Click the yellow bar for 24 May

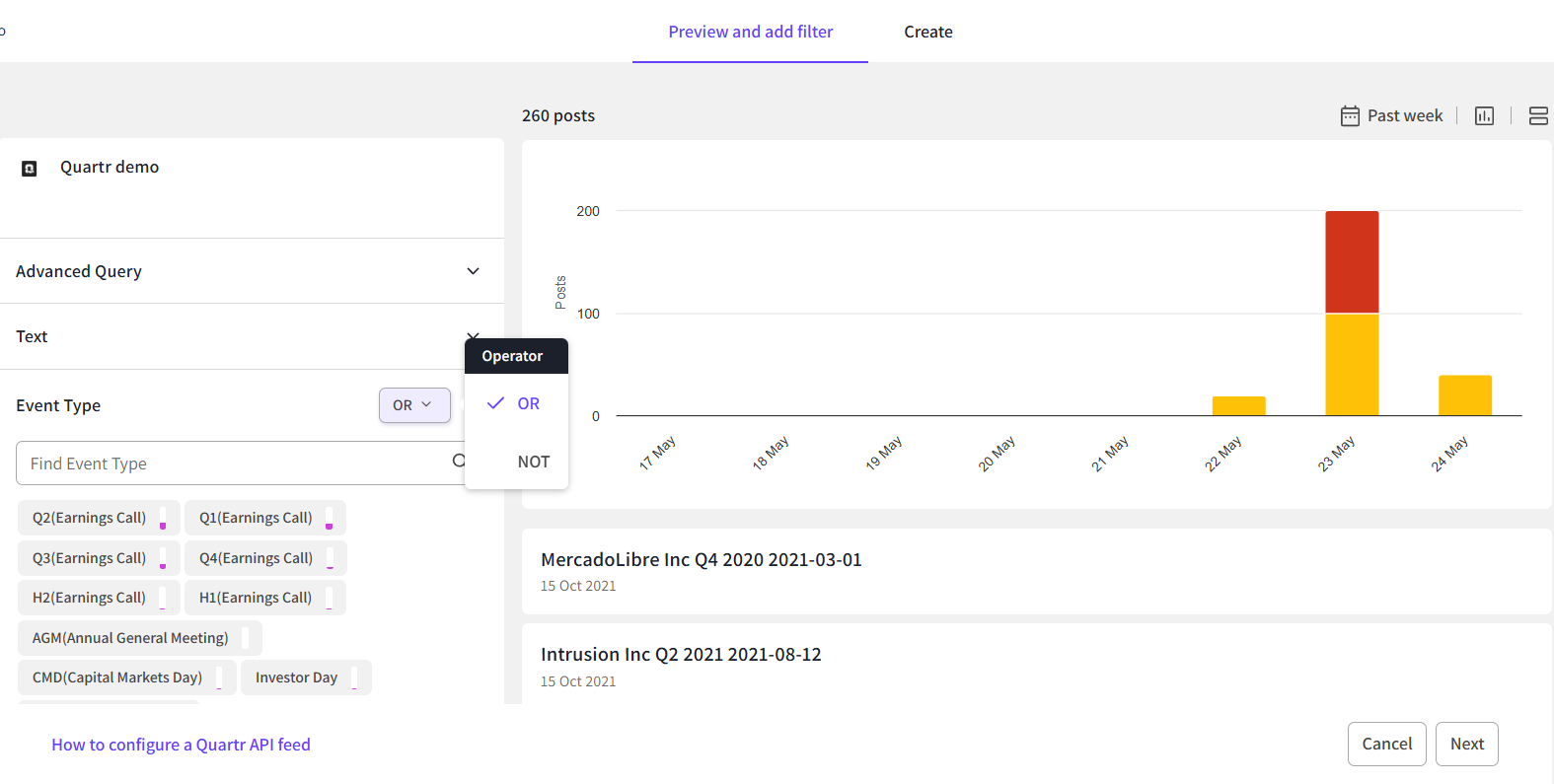pyautogui.click(x=1464, y=394)
